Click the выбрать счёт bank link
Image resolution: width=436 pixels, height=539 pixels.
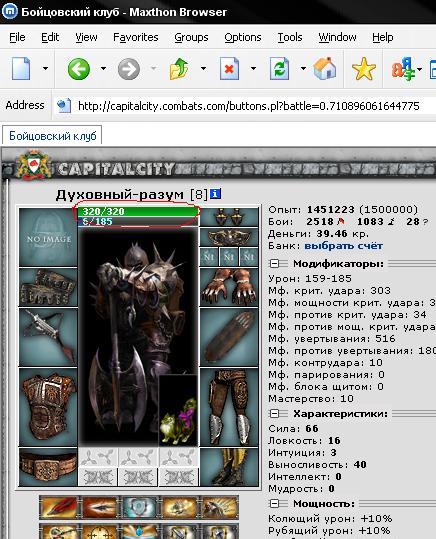coord(344,246)
